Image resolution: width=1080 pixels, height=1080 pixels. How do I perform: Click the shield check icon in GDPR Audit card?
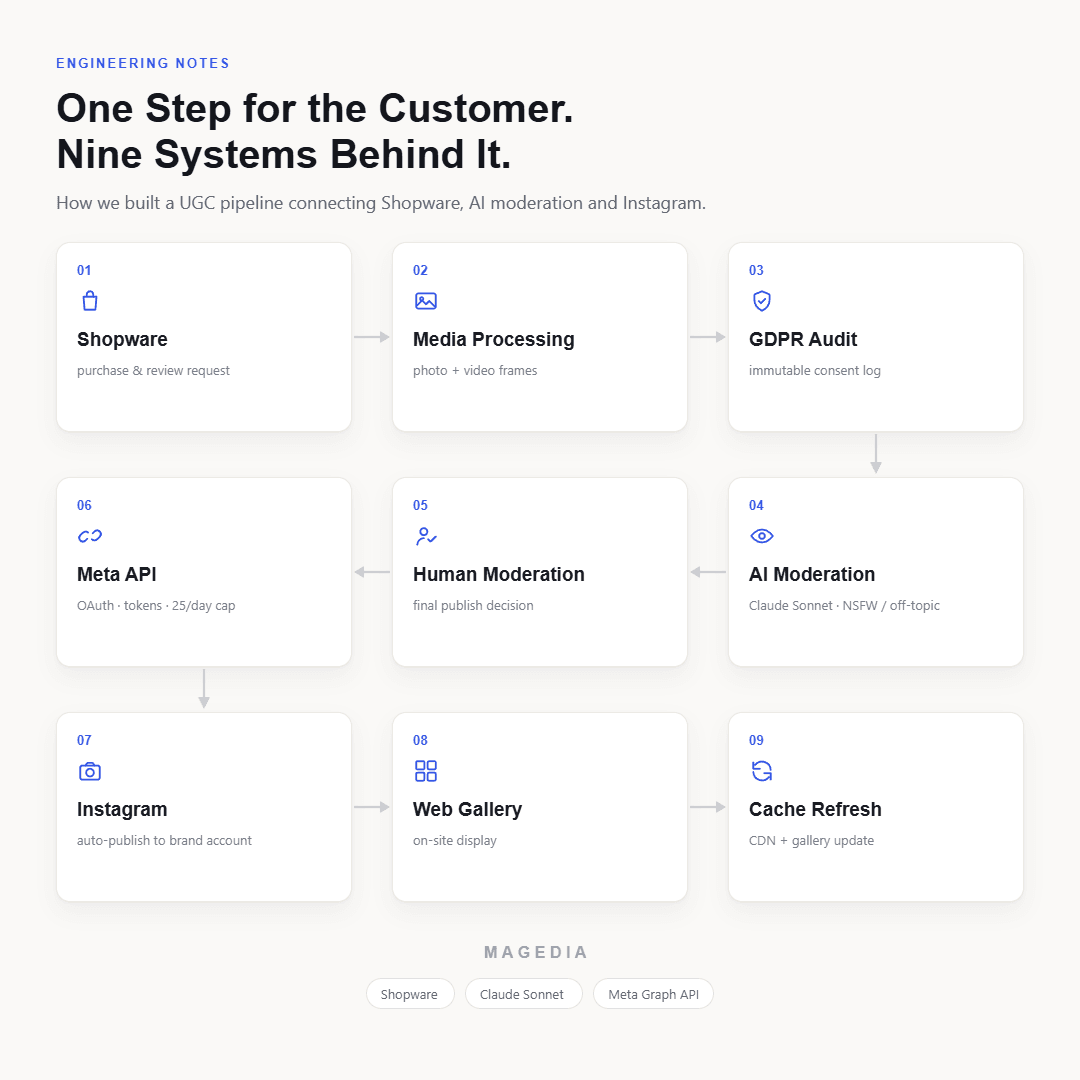(x=762, y=301)
